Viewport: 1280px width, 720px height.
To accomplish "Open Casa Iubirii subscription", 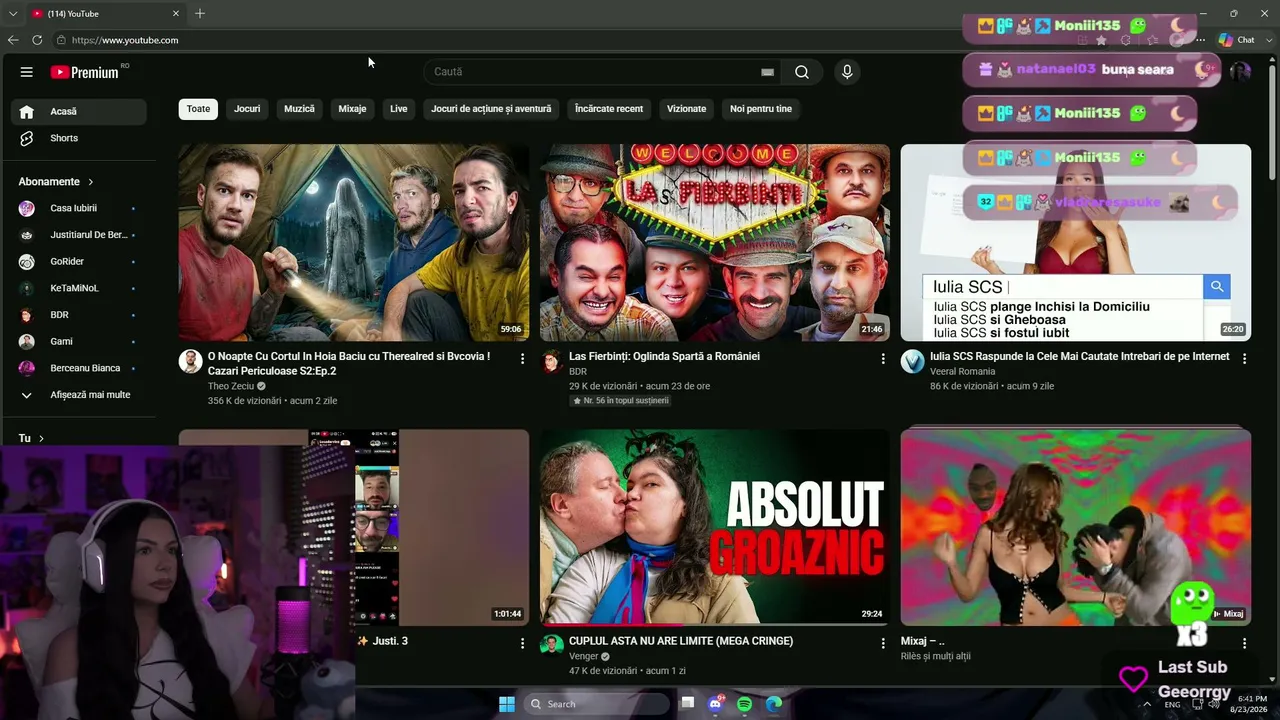I will pyautogui.click(x=78, y=208).
